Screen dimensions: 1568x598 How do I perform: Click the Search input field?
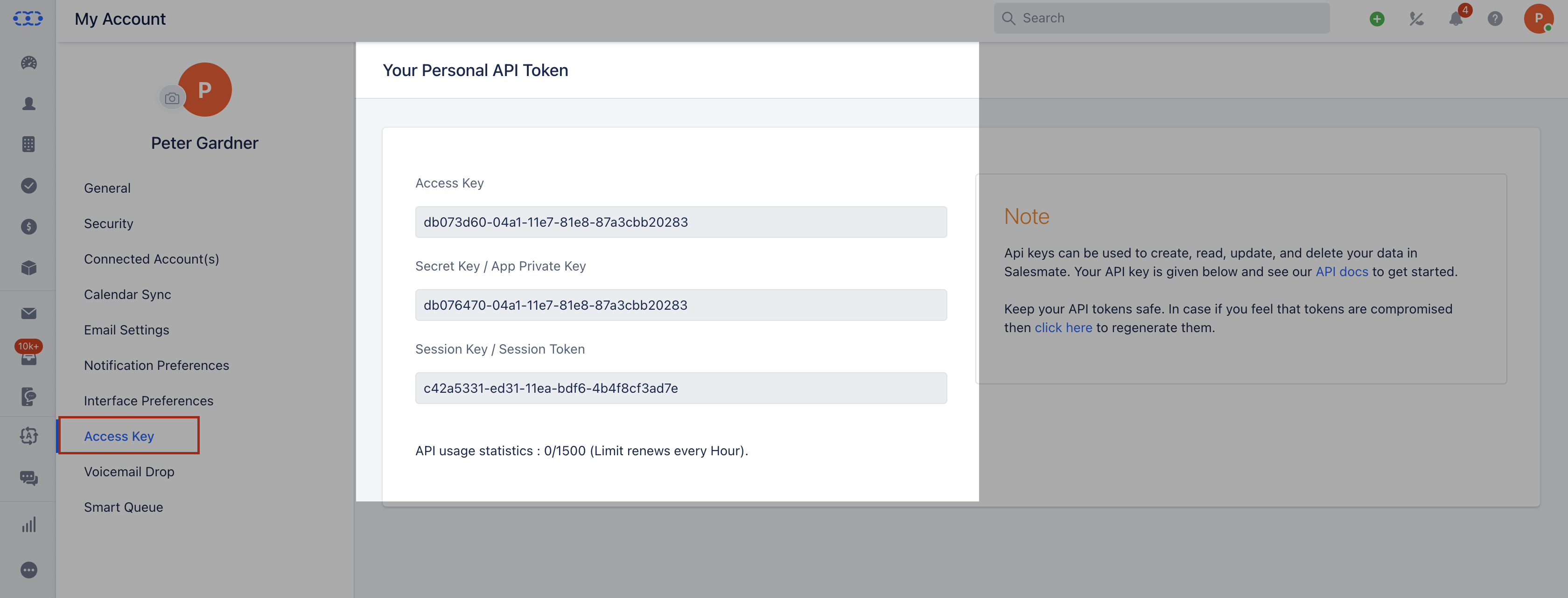pos(1162,18)
